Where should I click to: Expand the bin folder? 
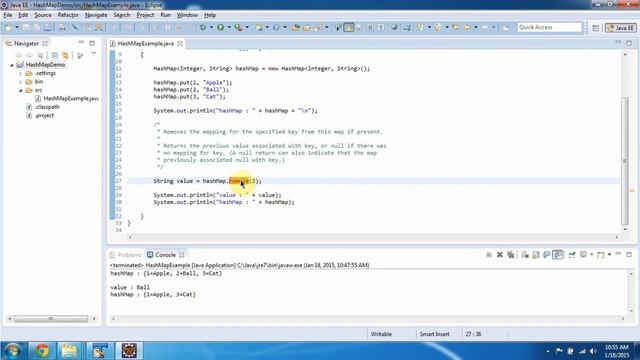coord(20,82)
